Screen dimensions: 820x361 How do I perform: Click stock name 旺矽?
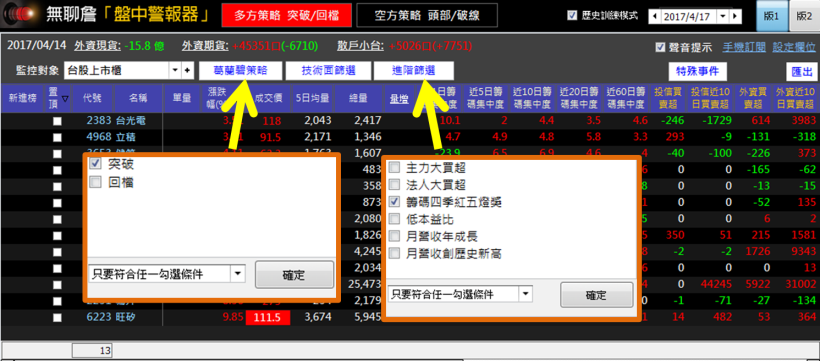pos(126,317)
